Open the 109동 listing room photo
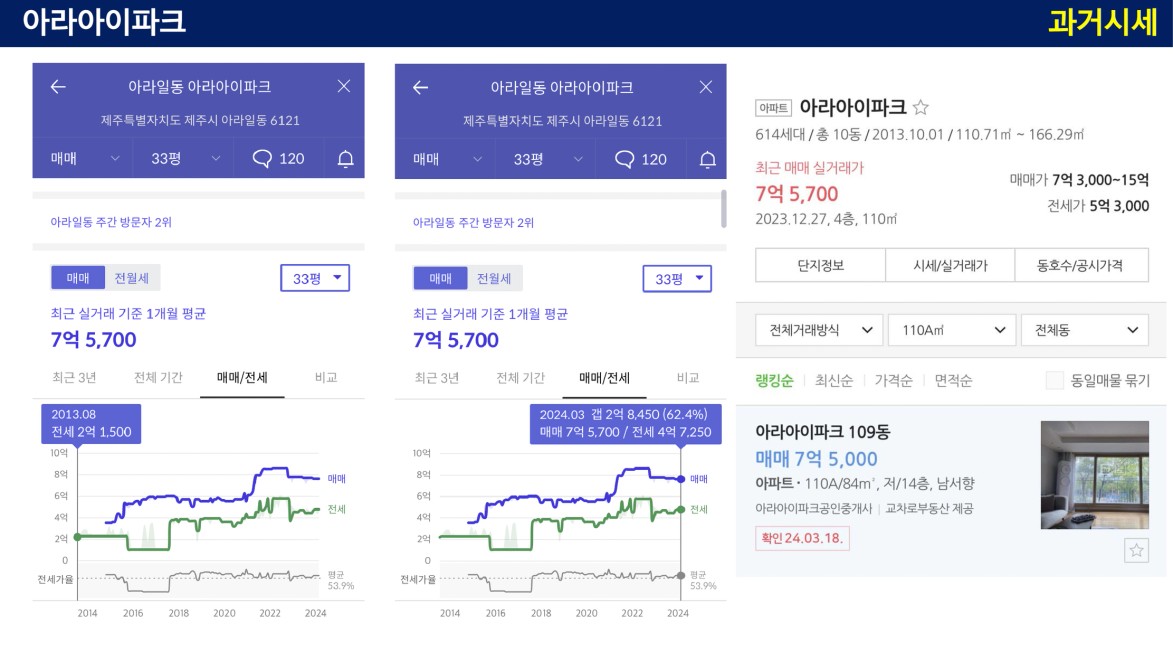This screenshot has height=660, width=1173. click(1094, 475)
